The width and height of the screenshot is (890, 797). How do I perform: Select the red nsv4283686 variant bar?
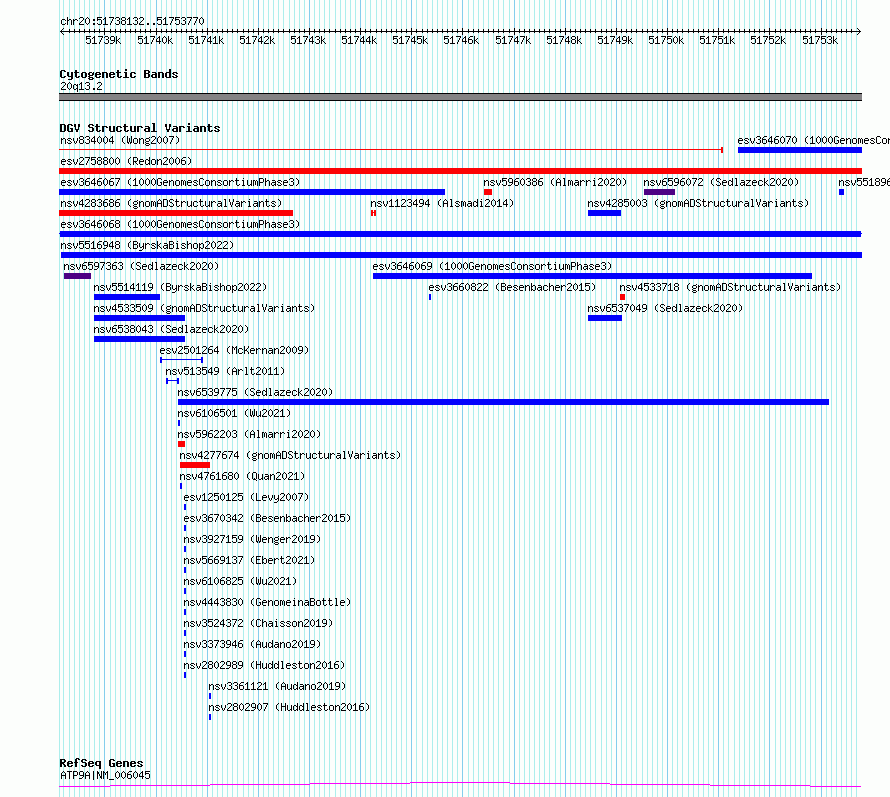click(x=176, y=213)
